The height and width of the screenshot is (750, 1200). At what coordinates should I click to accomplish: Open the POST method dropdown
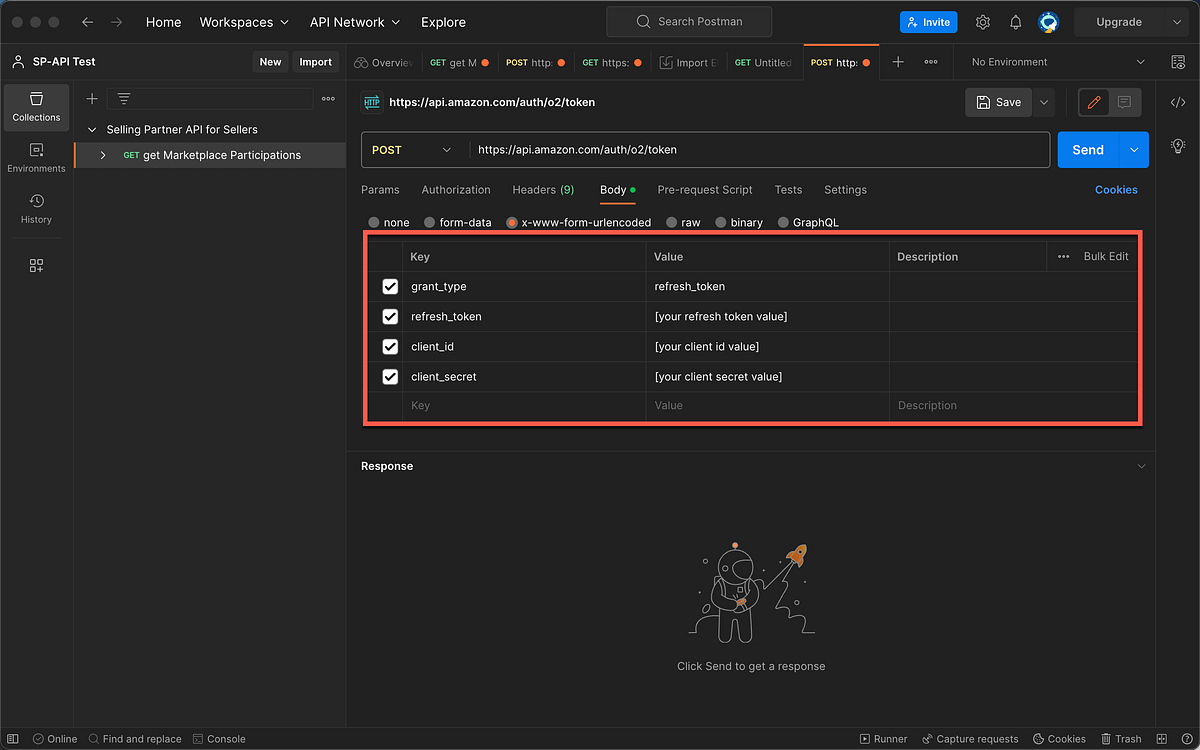point(413,150)
